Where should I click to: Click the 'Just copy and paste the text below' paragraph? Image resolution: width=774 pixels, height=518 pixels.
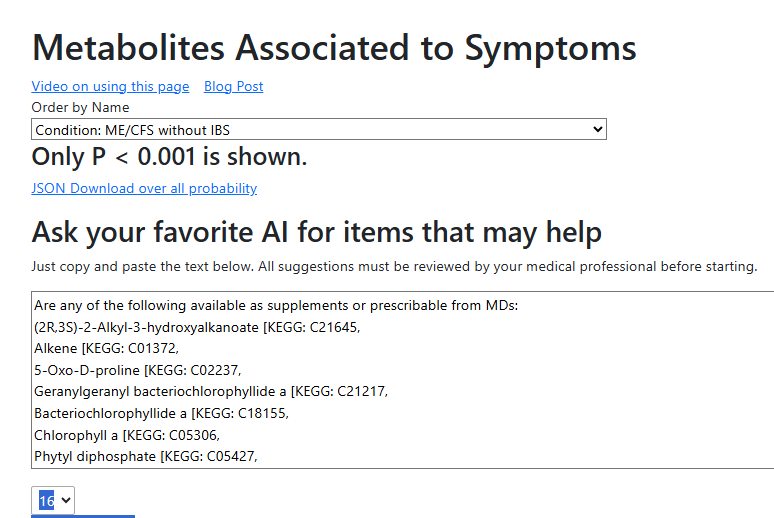[394, 267]
